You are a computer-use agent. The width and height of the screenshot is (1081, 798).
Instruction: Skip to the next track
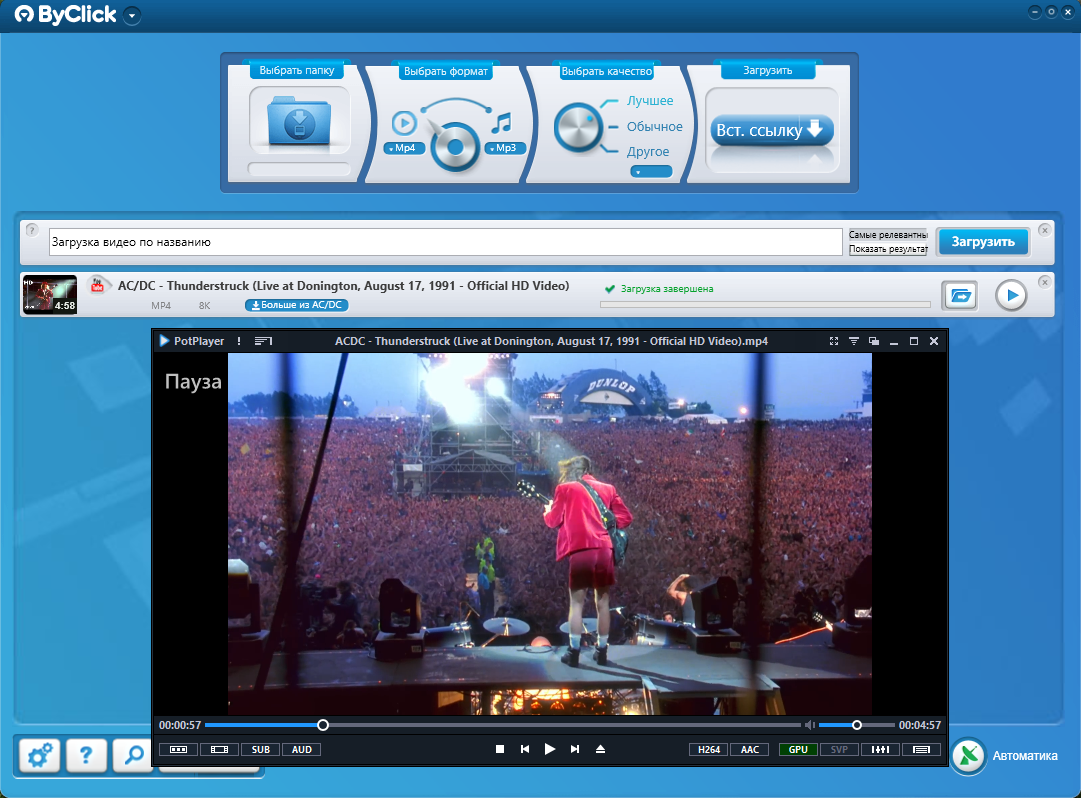575,749
